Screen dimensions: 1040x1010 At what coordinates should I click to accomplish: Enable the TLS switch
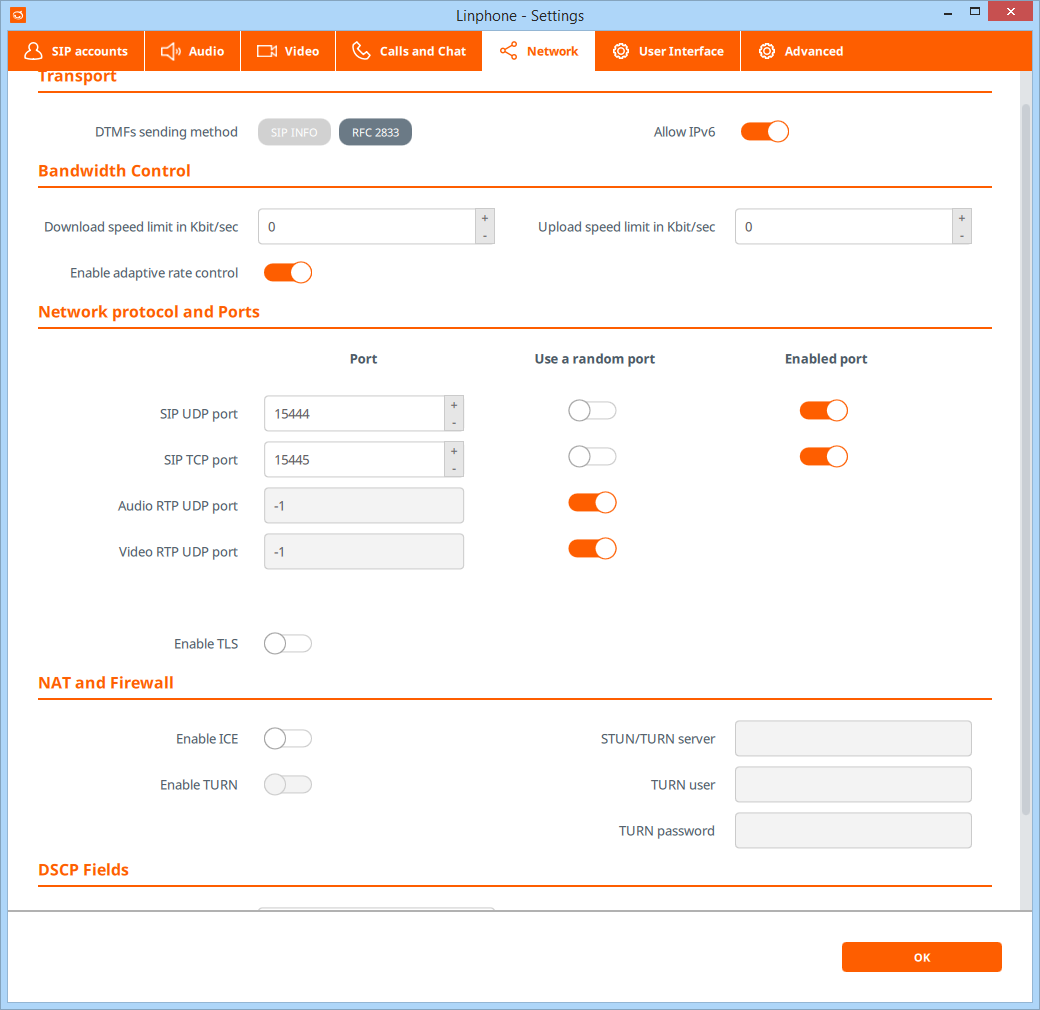pos(288,644)
